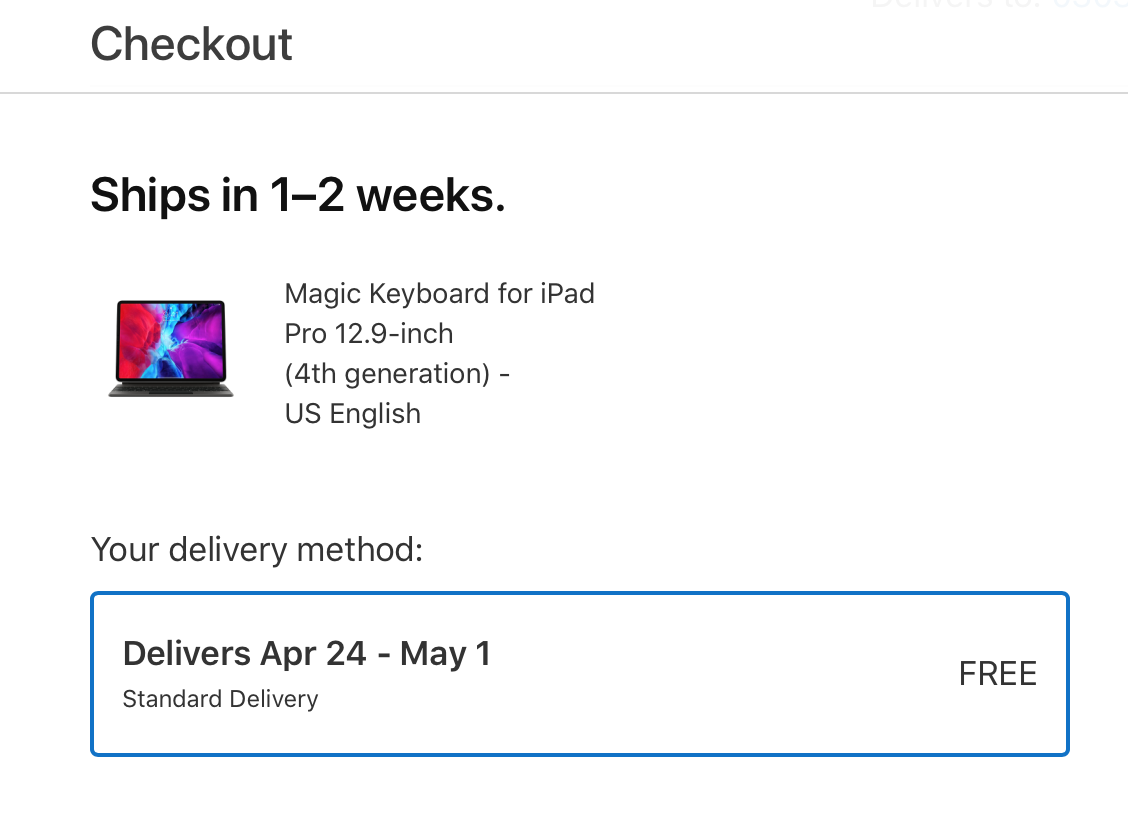Select the Standard Delivery option box
The width and height of the screenshot is (1128, 838).
[580, 674]
